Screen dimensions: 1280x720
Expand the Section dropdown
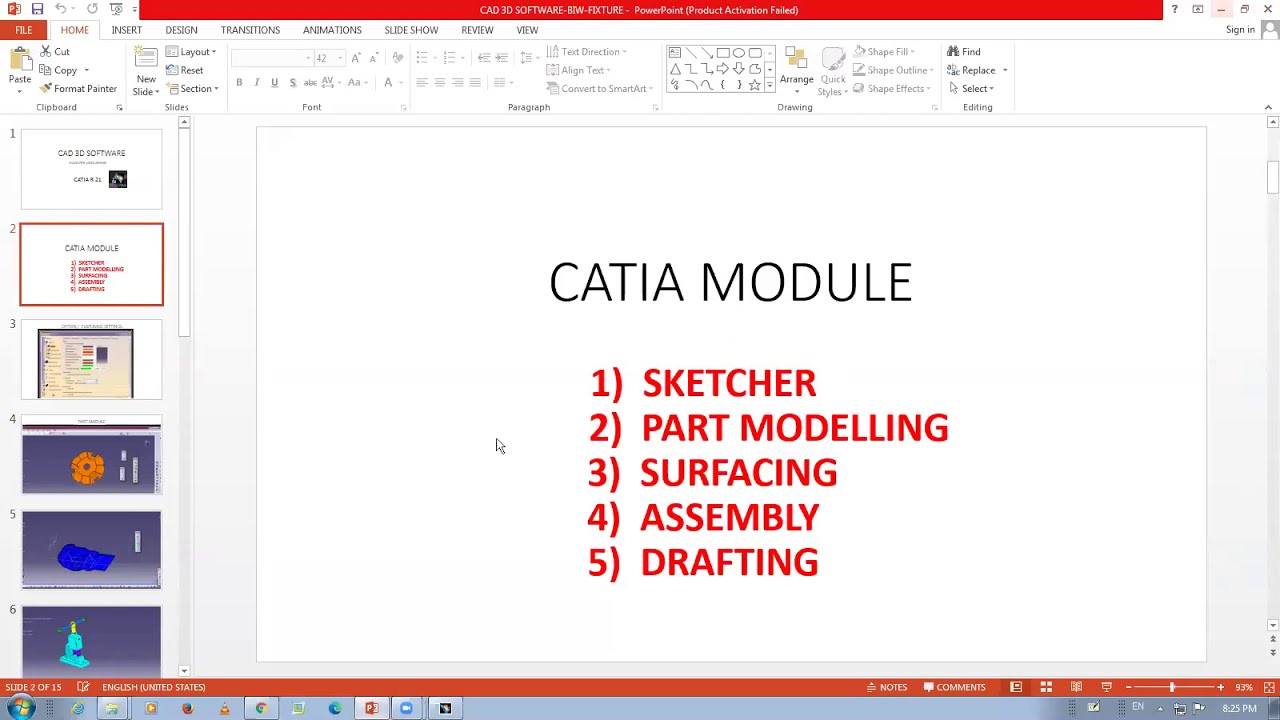coord(194,88)
